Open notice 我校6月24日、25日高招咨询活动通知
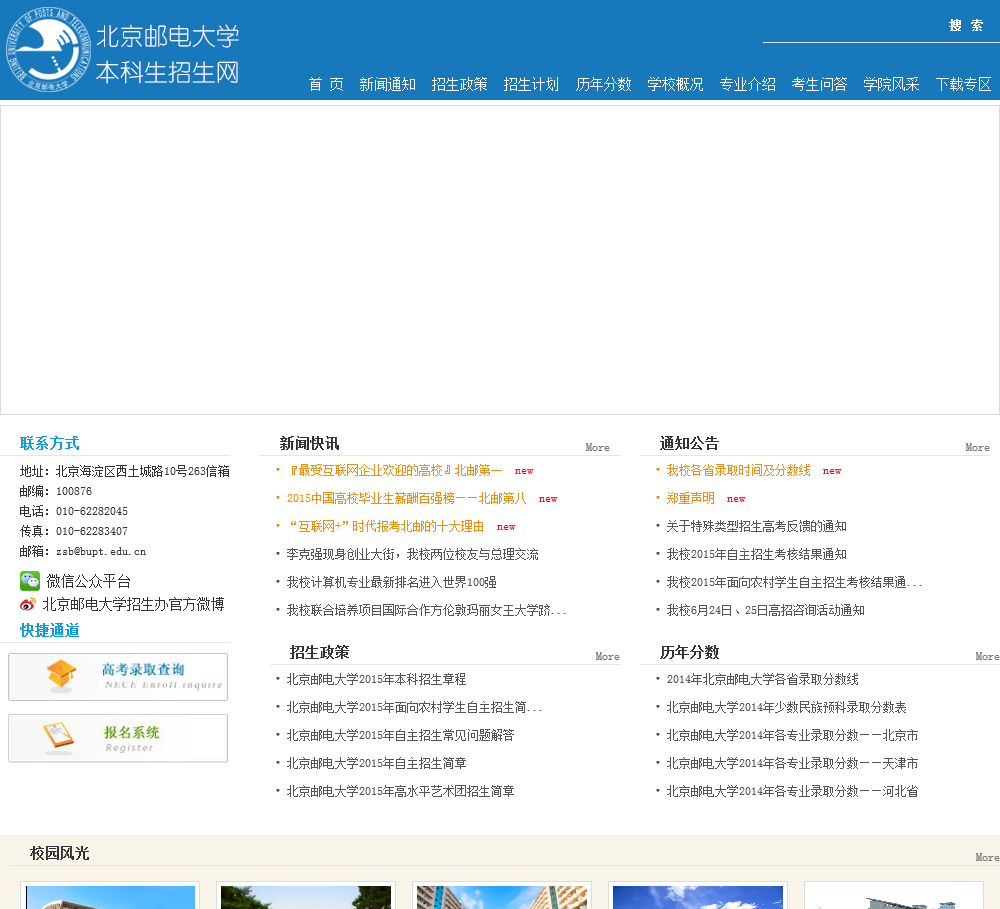The image size is (1000, 909). click(765, 610)
